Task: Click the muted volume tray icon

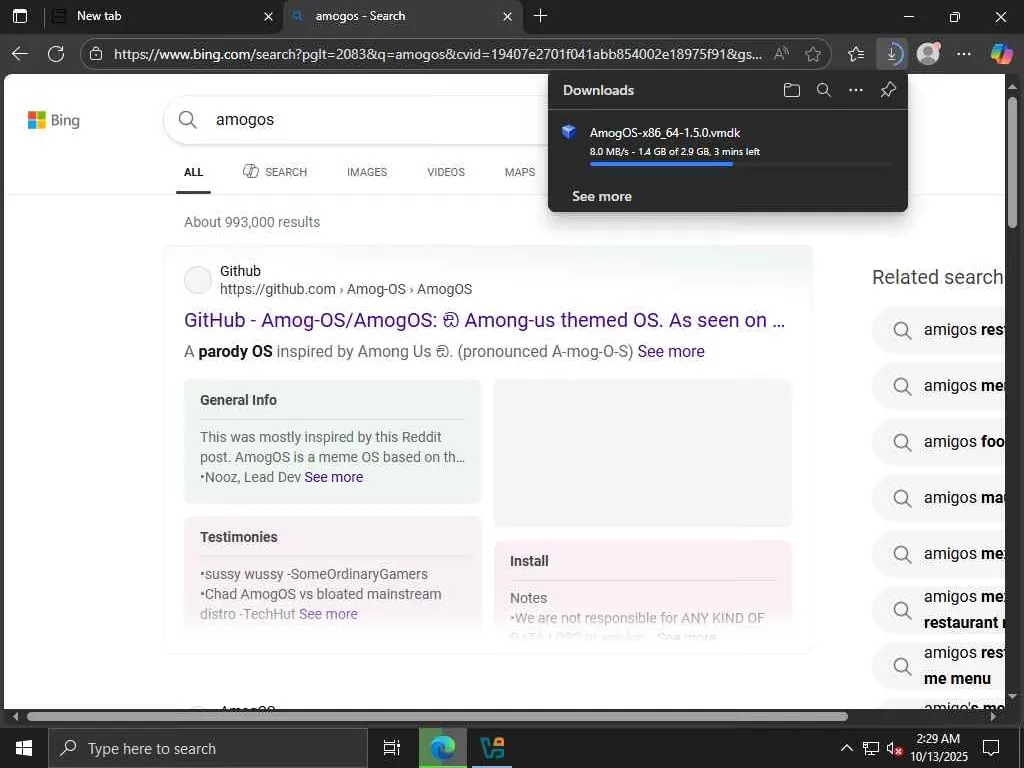Action: (x=895, y=748)
